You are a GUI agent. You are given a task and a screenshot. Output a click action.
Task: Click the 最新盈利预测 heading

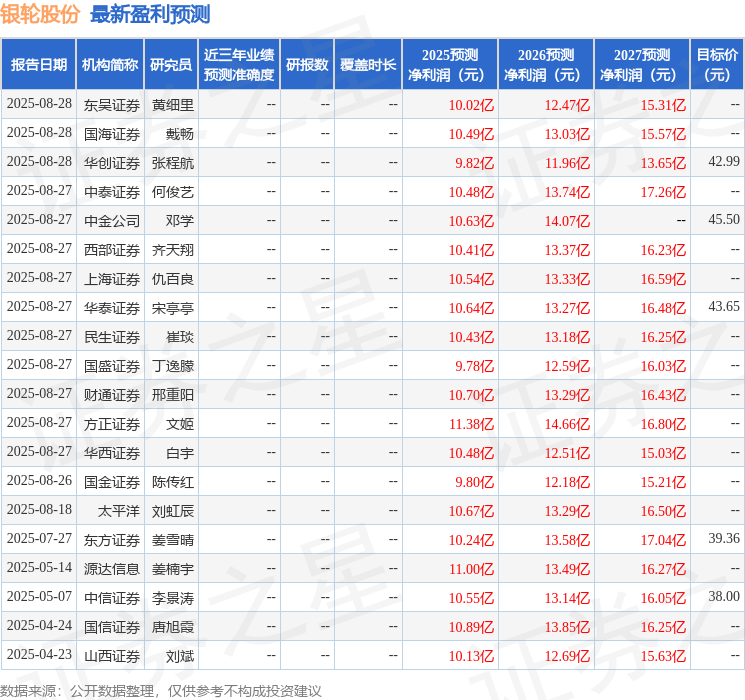[150, 14]
